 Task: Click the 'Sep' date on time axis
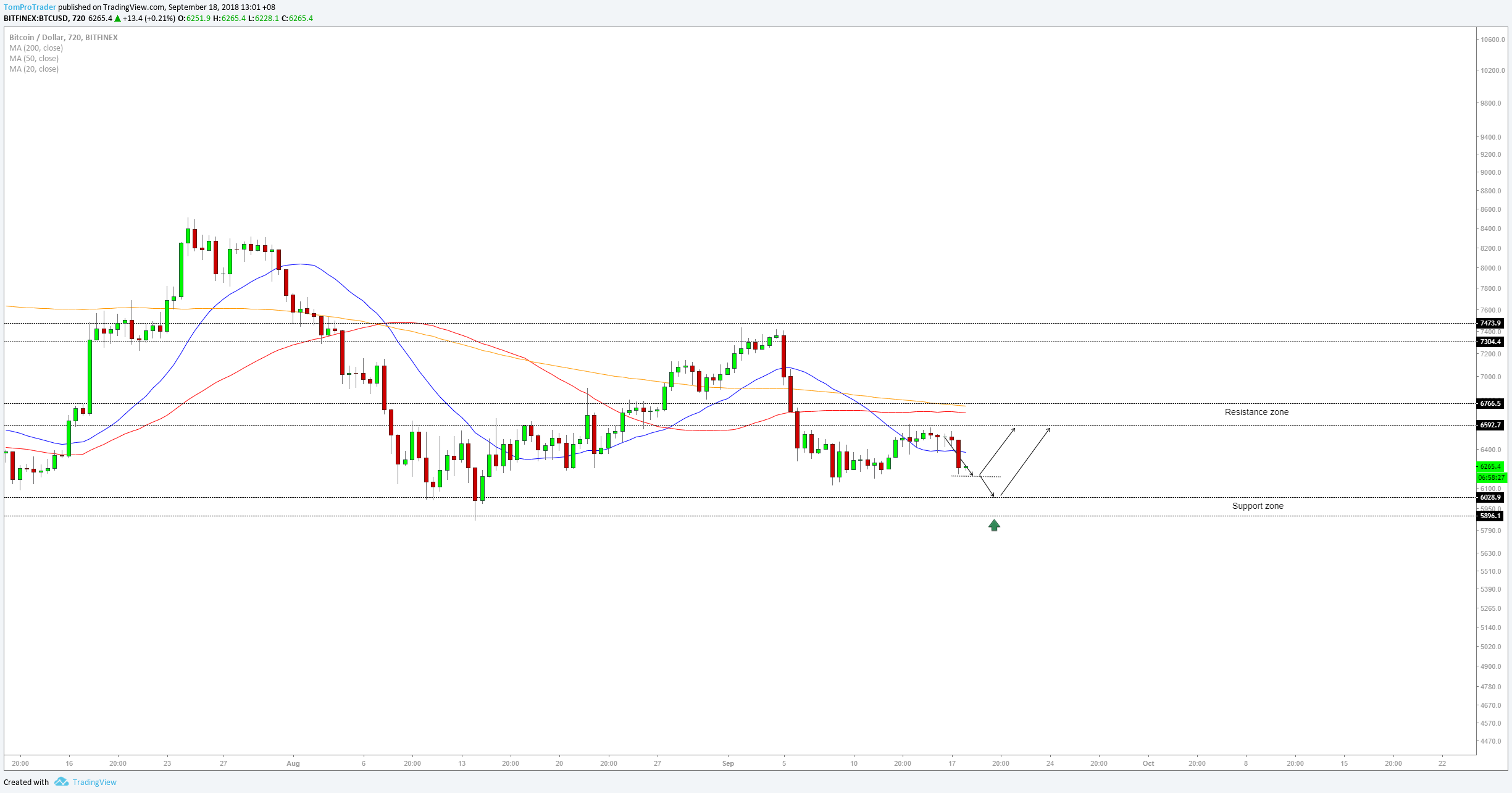point(729,763)
